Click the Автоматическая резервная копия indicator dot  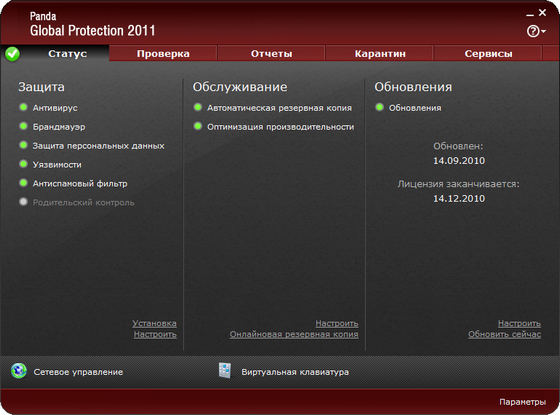(198, 107)
